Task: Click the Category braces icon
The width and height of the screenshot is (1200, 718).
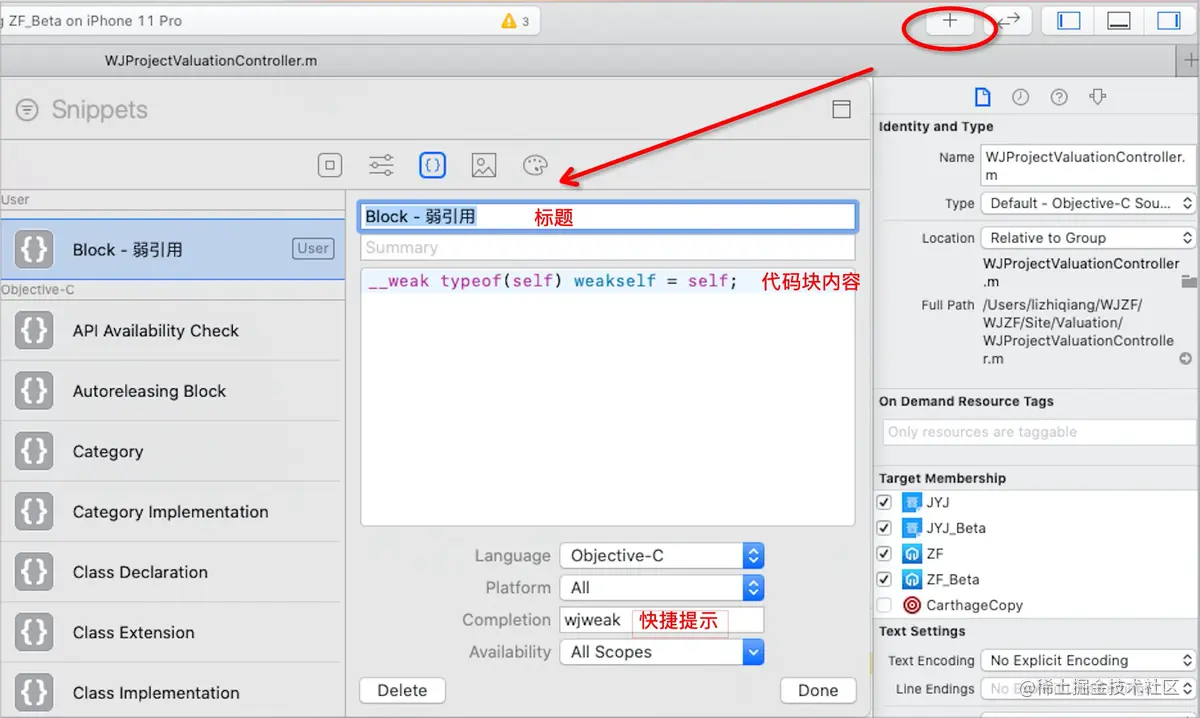Action: click(34, 452)
